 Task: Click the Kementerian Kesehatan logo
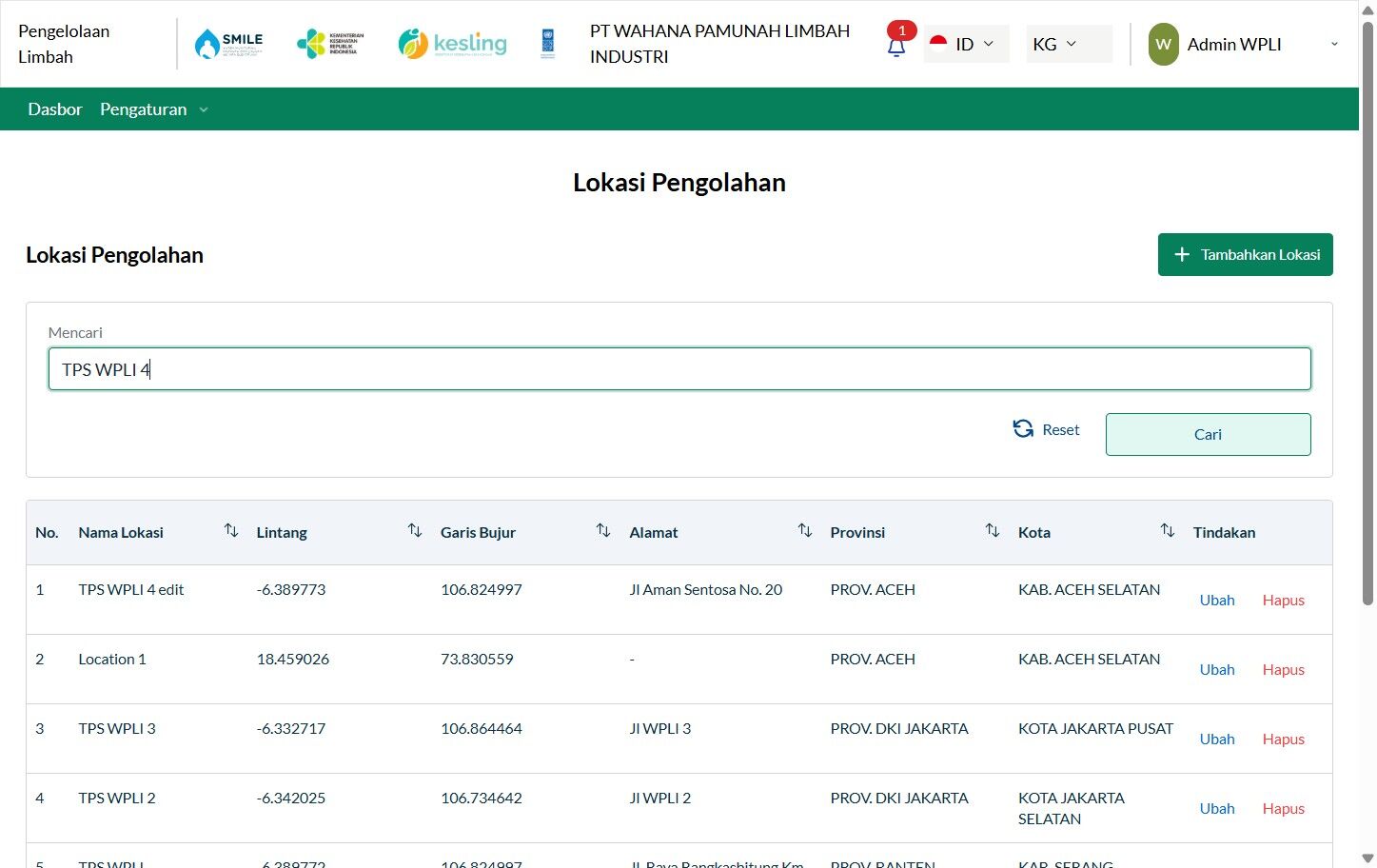click(x=330, y=44)
